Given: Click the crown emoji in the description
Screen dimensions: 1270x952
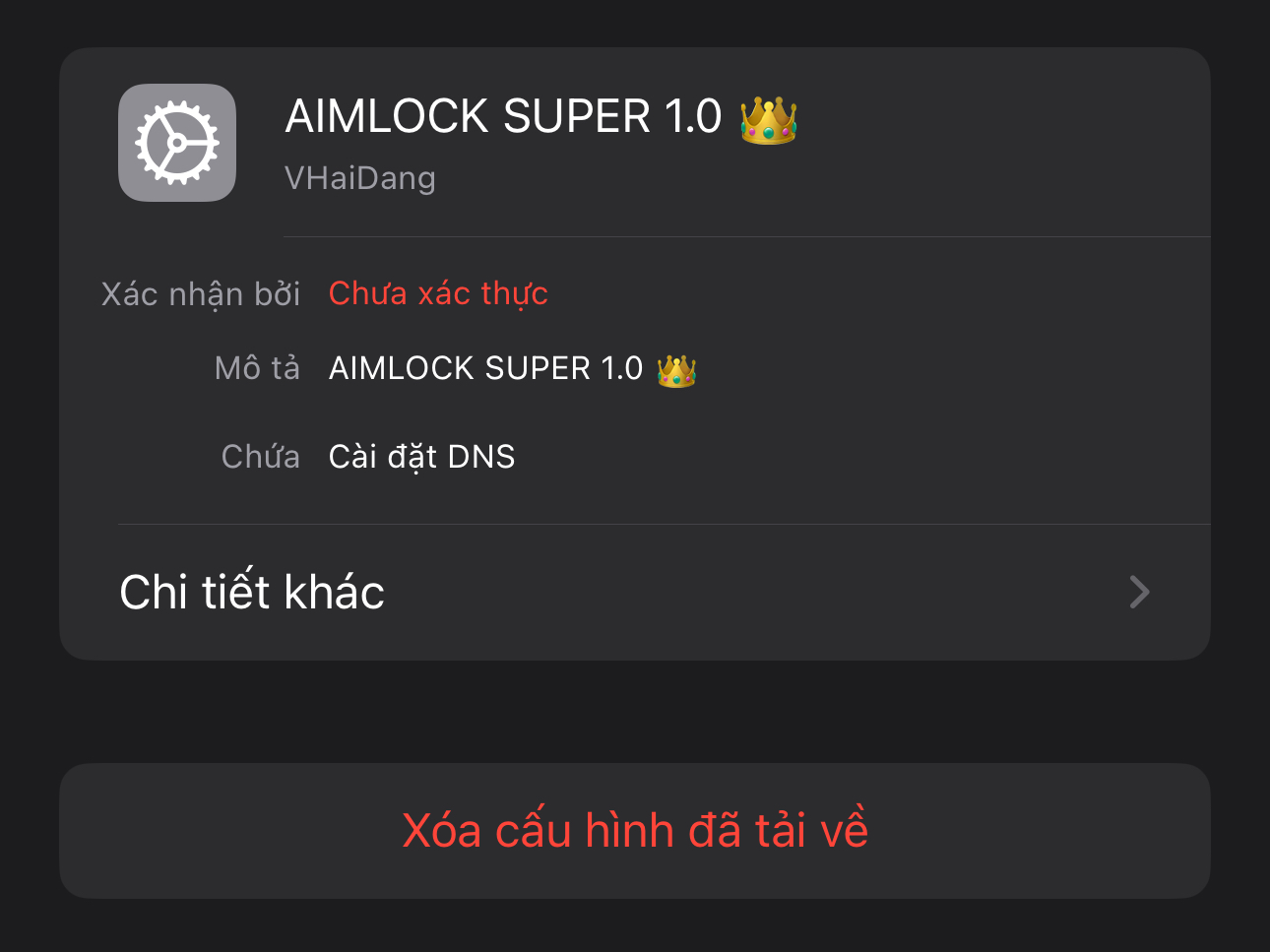Looking at the screenshot, I should (677, 371).
